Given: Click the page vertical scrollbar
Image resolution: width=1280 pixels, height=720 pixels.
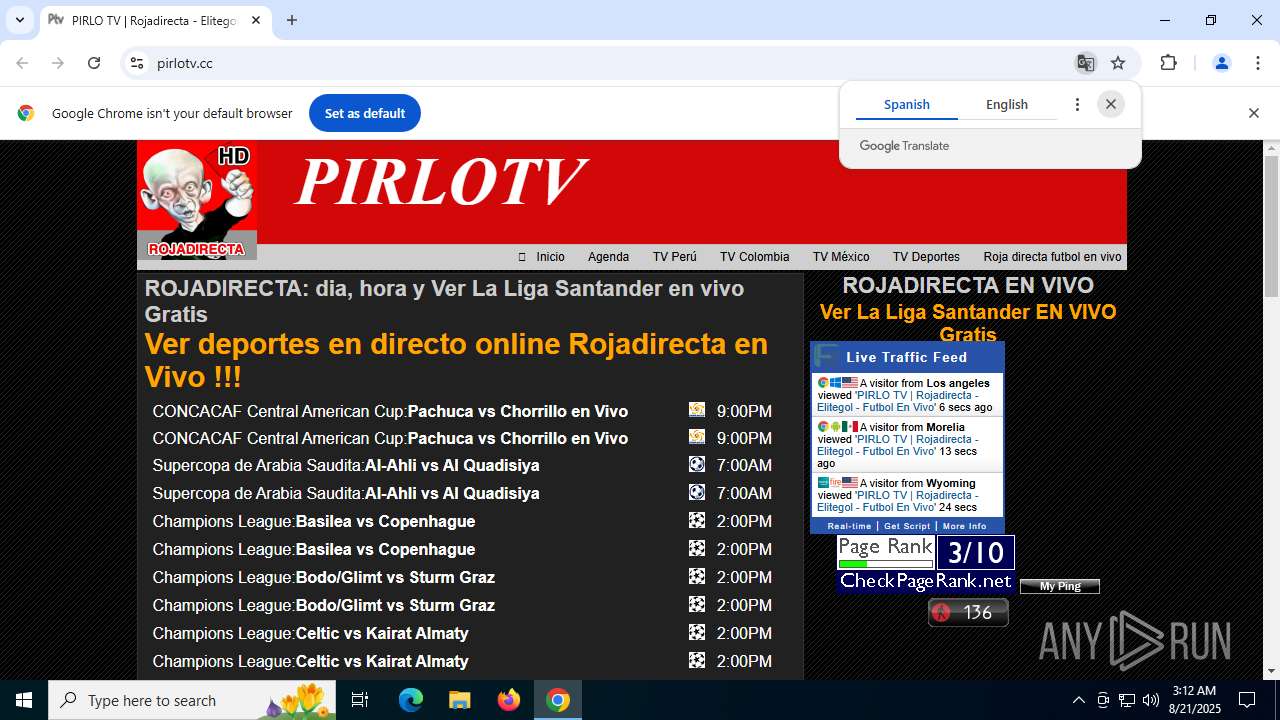Looking at the screenshot, I should tap(1271, 226).
